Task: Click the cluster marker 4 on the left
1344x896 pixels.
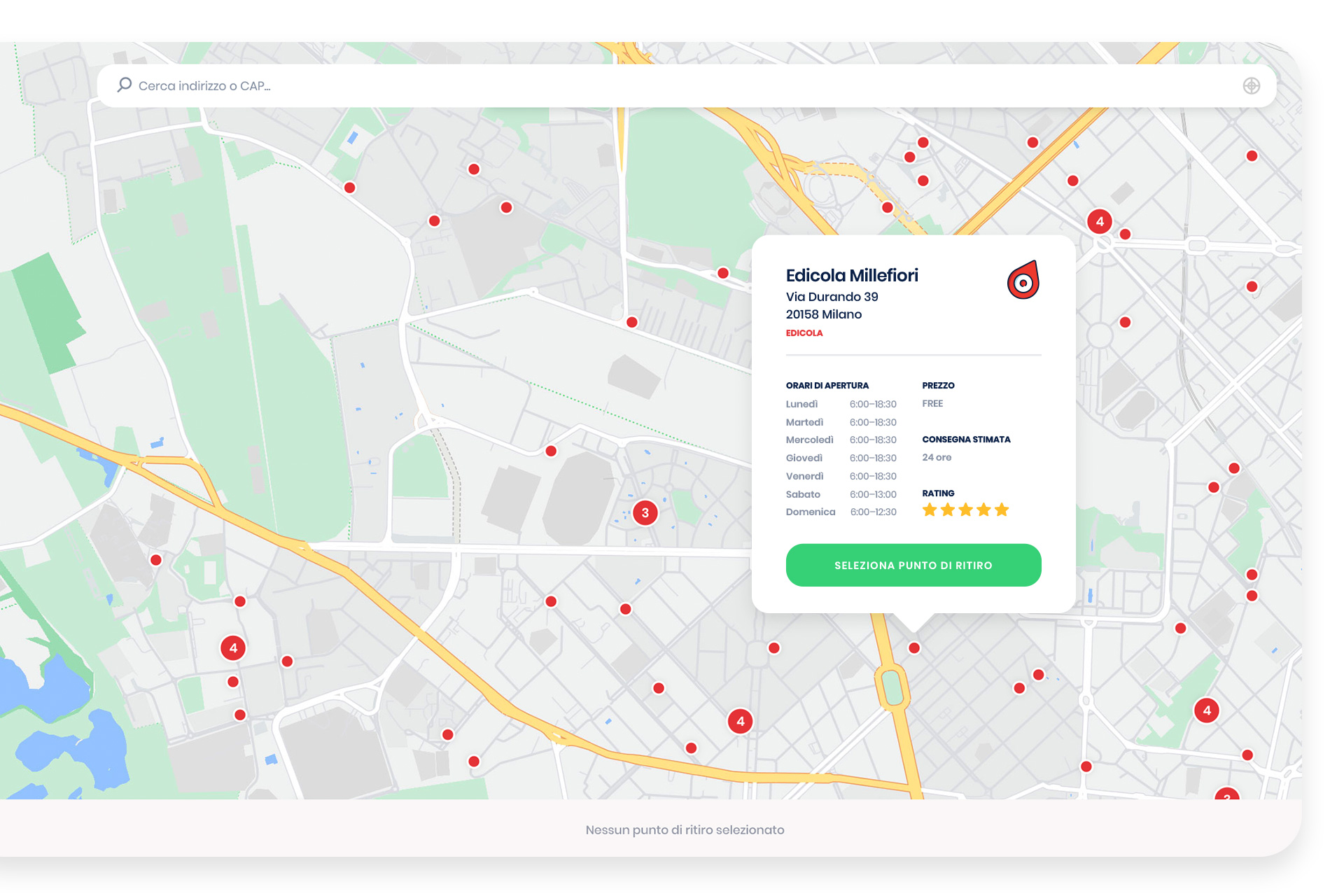Action: (232, 648)
